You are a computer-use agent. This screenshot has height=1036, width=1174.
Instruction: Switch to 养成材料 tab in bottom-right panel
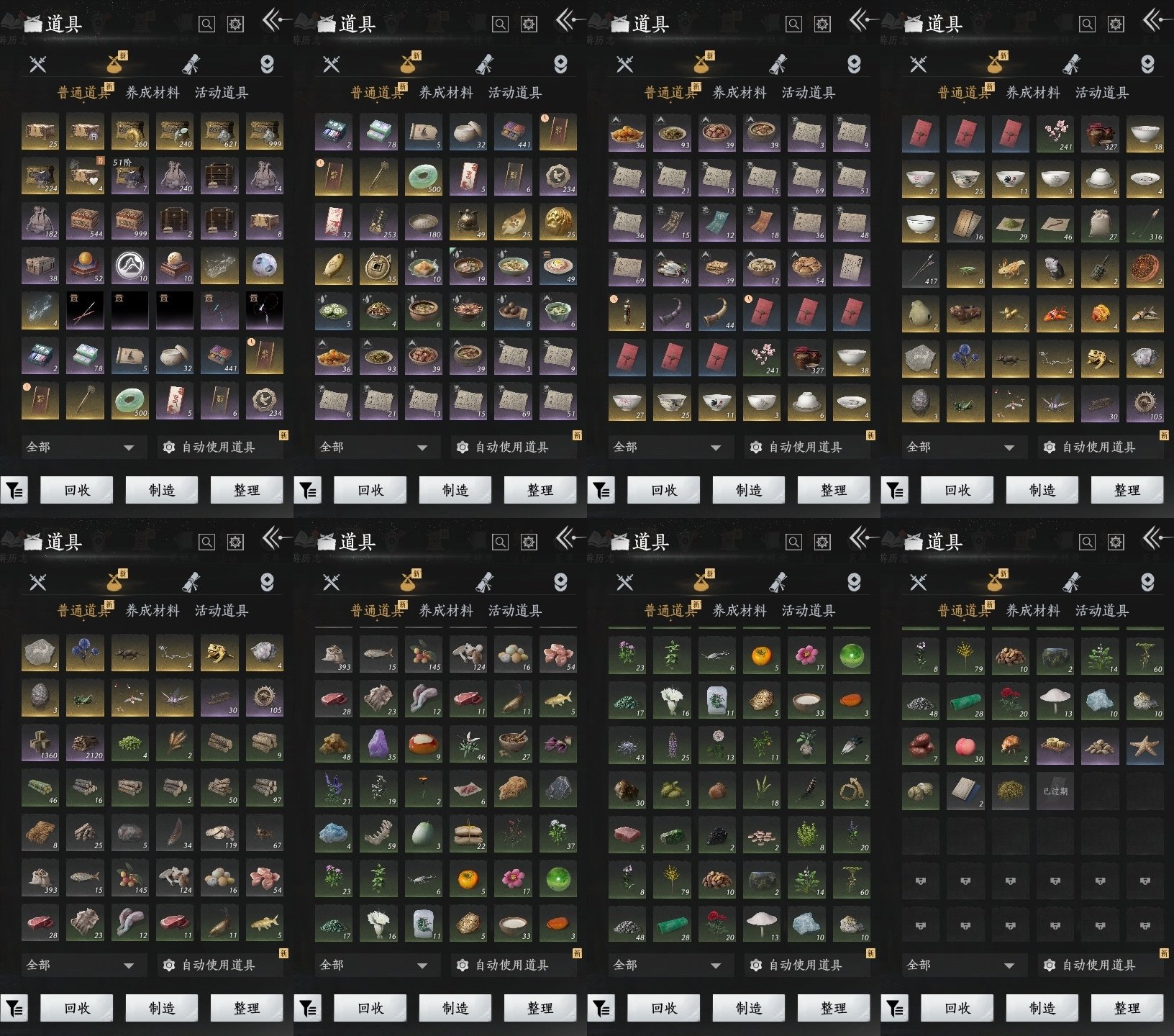pos(1033,611)
